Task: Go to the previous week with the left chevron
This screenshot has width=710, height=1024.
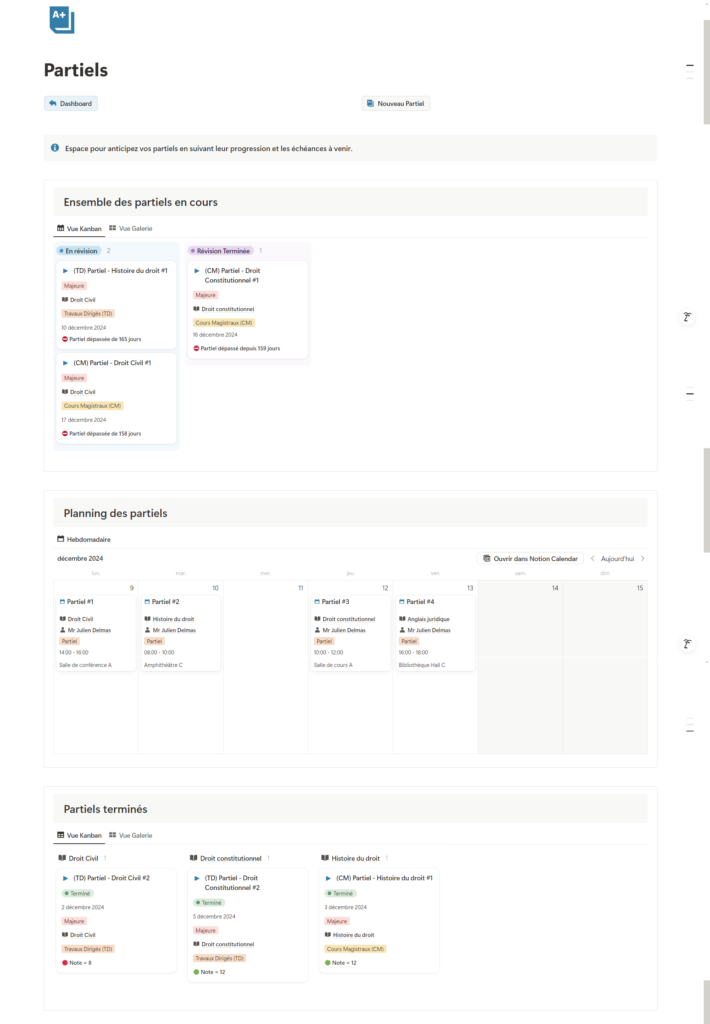Action: 592,558
